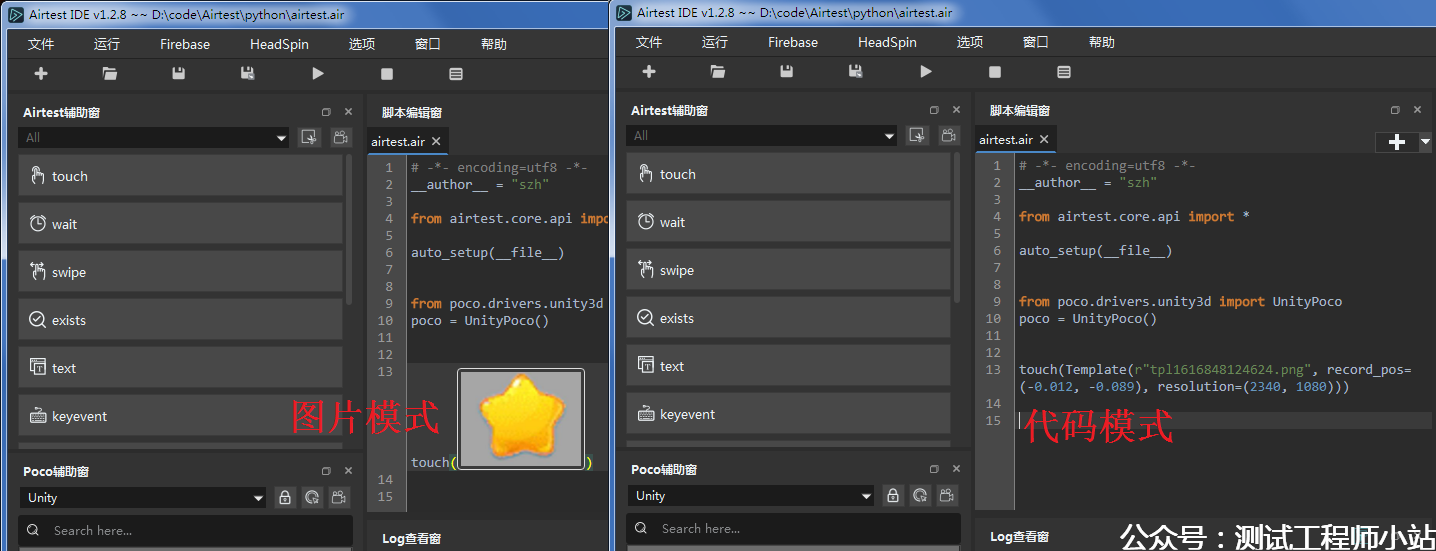
Task: Click Poco record camera icon in right window
Action: tap(949, 495)
